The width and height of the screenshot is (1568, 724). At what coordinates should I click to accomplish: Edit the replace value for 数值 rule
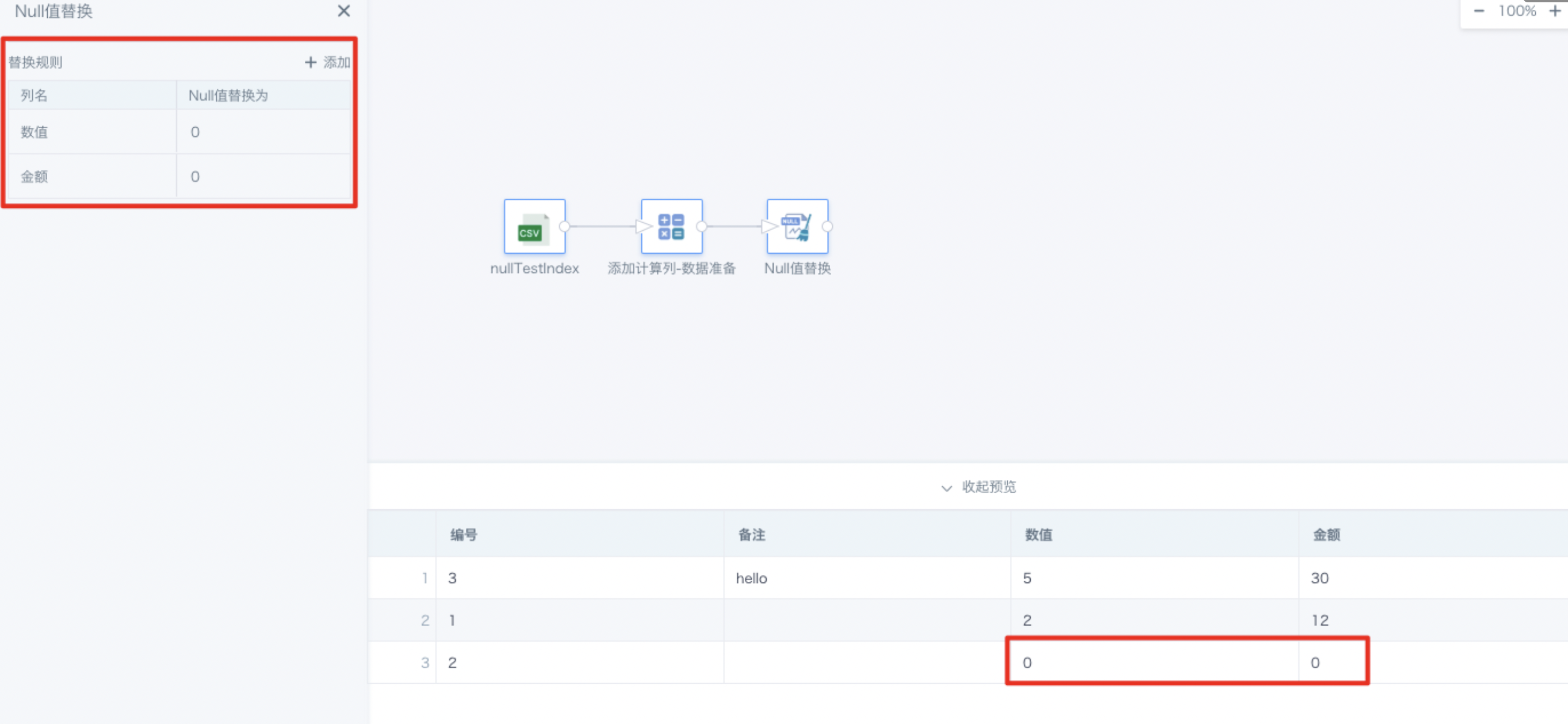tap(263, 132)
